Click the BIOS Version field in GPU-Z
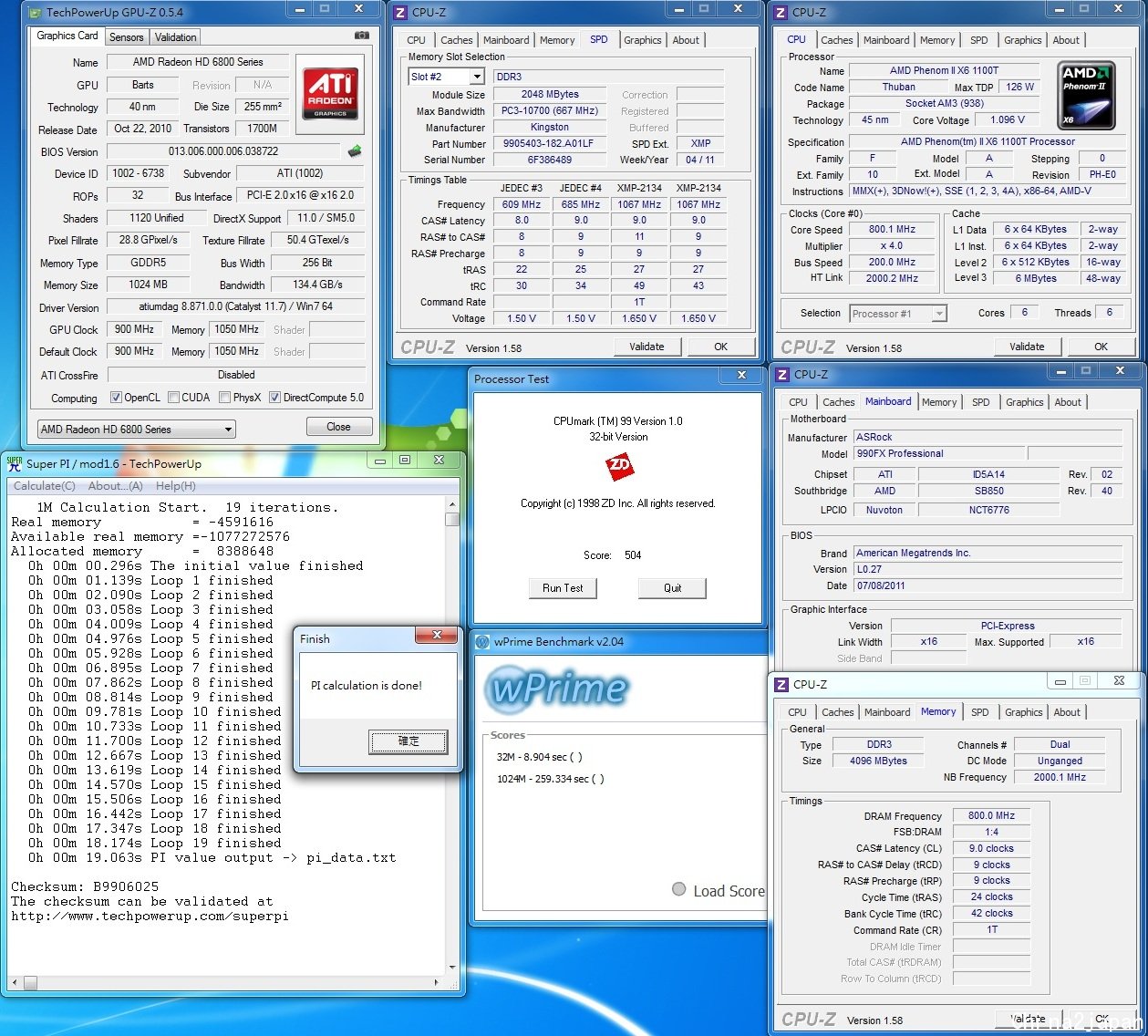The image size is (1148, 1036). (223, 151)
